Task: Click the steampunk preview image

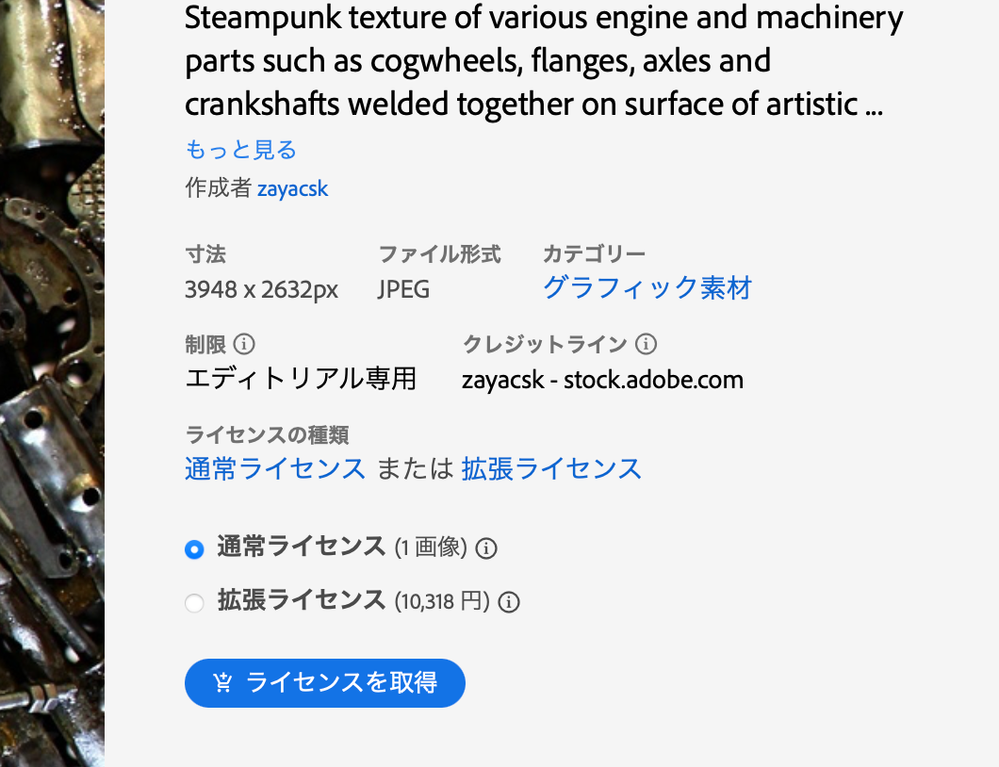Action: tap(52, 380)
